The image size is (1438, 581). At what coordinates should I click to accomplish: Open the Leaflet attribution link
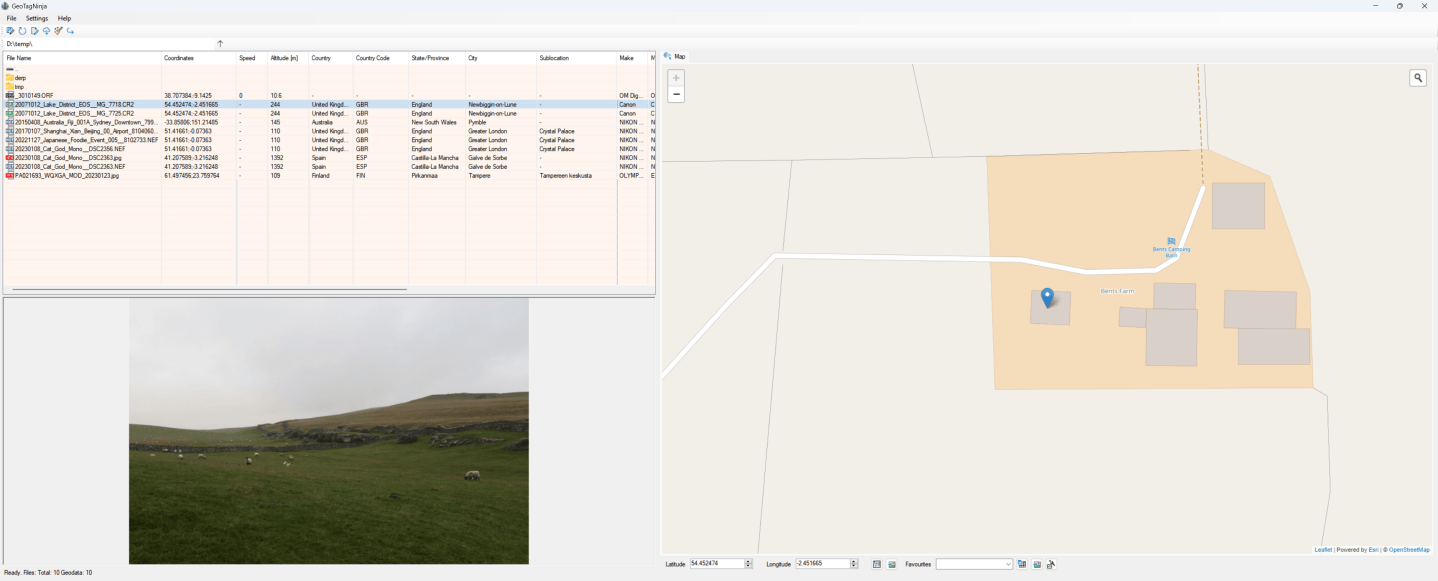pos(1323,549)
